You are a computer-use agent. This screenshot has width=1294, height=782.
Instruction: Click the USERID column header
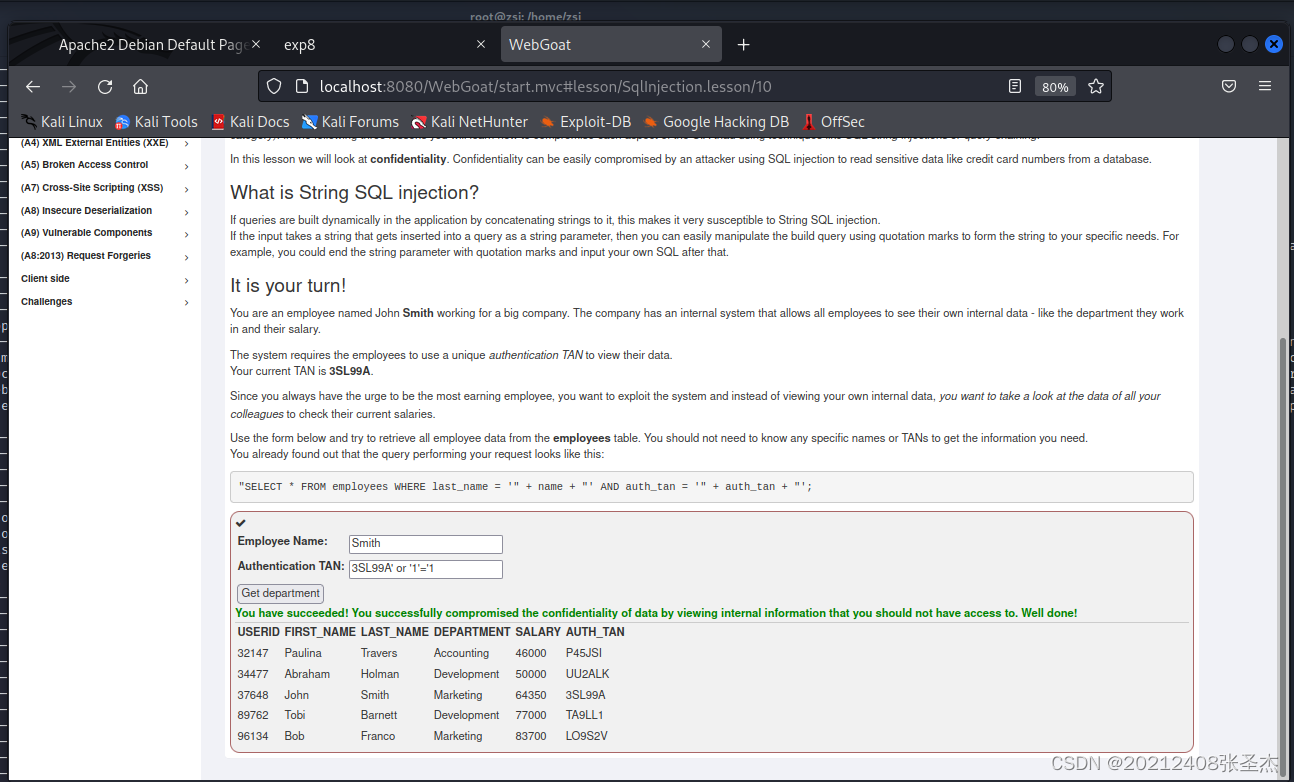(258, 632)
